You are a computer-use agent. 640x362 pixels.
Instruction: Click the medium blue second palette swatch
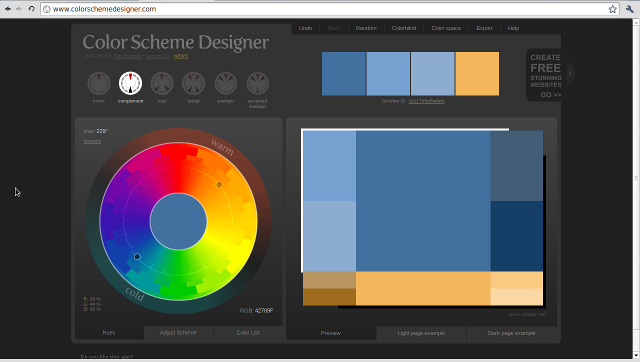click(x=388, y=74)
